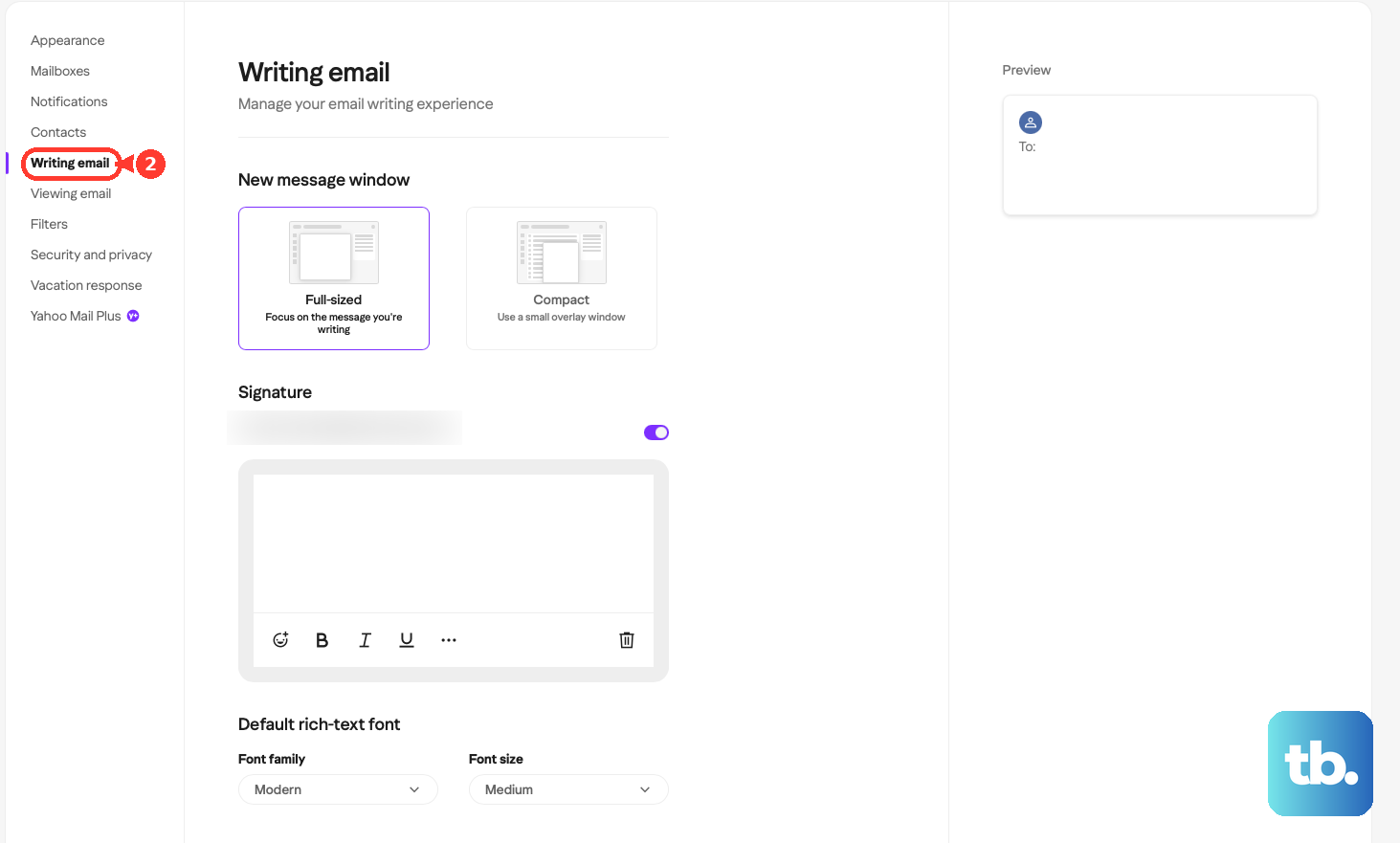The image size is (1400, 843).
Task: Disable the signature toggle switch
Action: pyautogui.click(x=656, y=433)
